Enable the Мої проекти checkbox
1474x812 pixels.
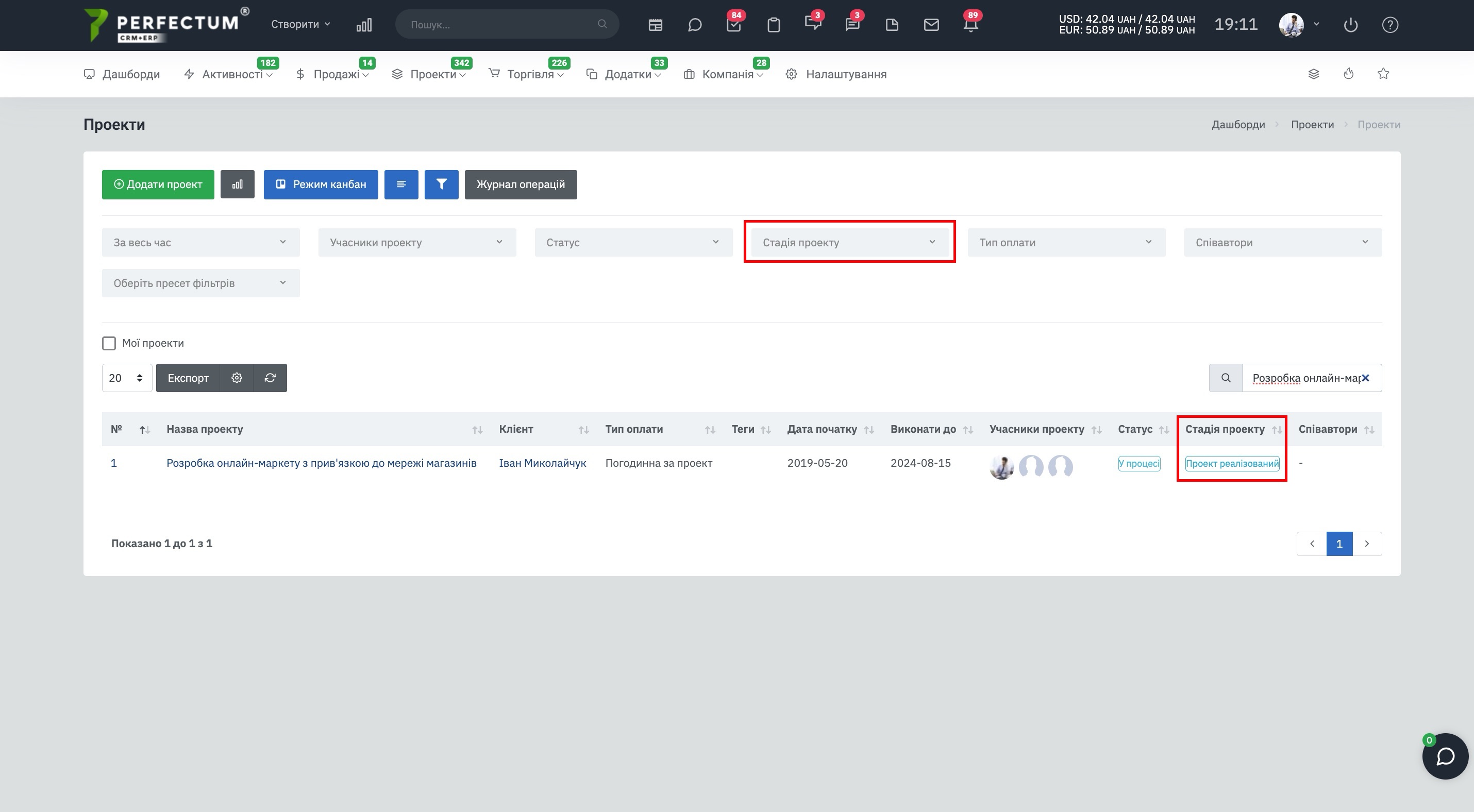[x=109, y=343]
